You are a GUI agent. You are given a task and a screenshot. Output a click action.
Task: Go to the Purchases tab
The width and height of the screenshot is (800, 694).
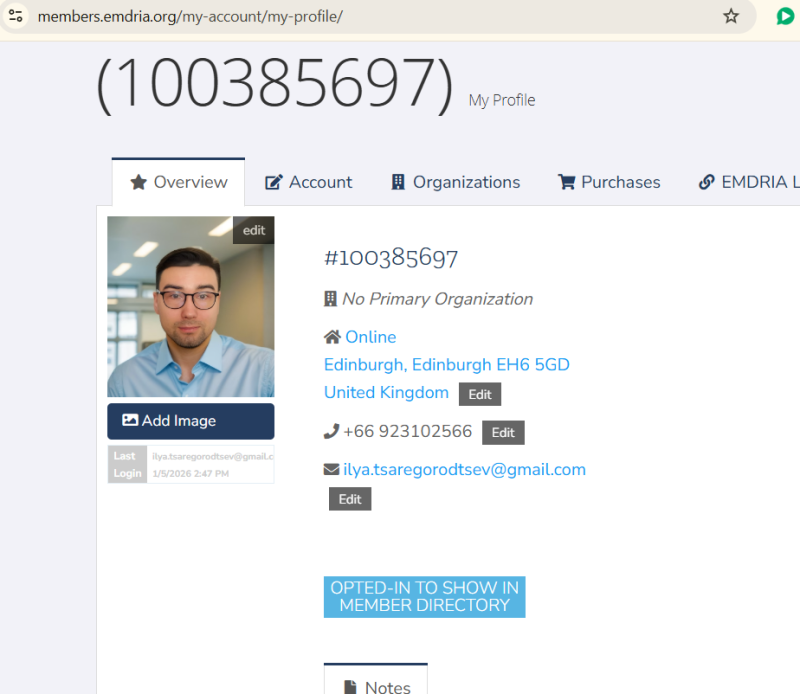[609, 182]
